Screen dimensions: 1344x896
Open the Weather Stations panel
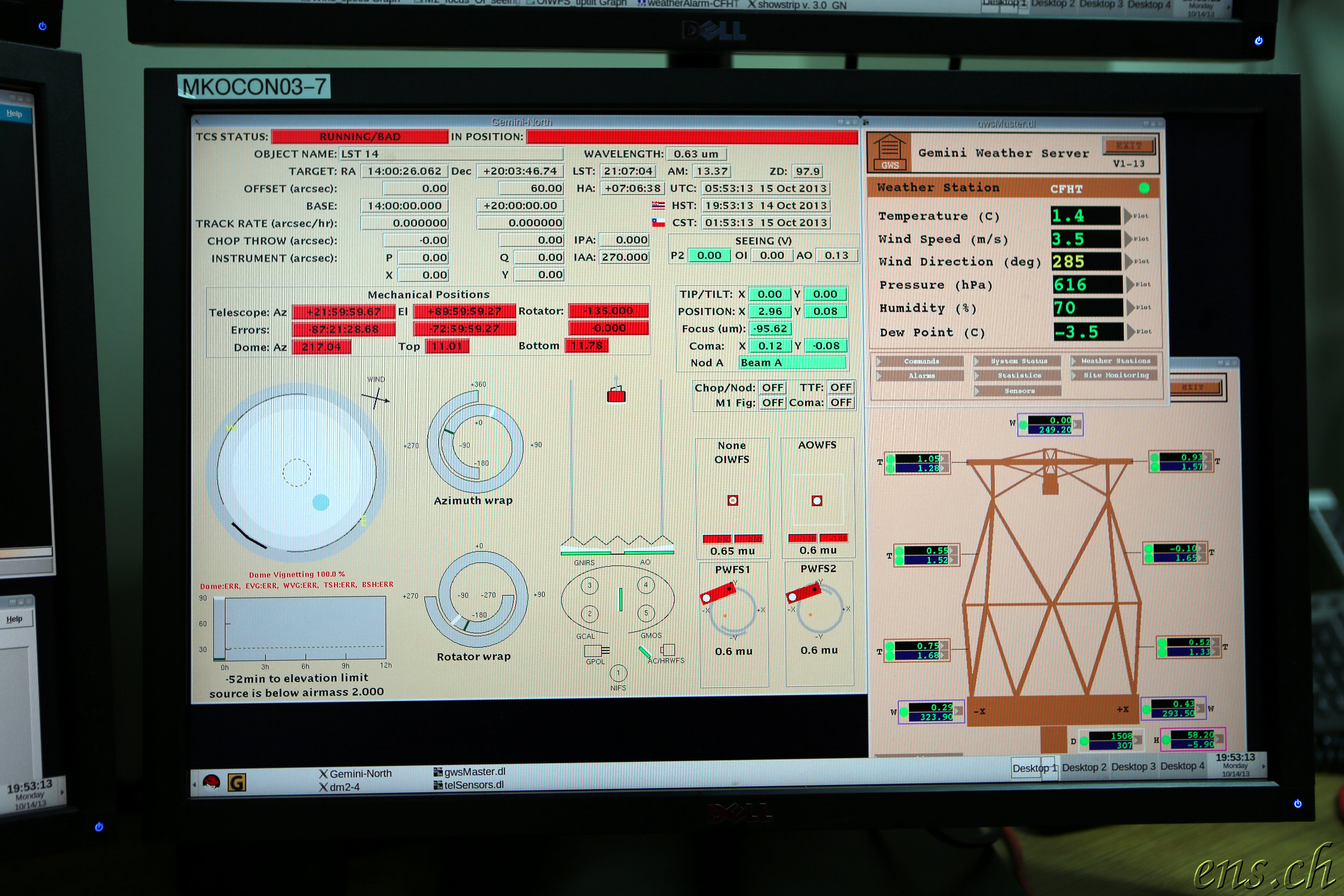click(x=1114, y=361)
